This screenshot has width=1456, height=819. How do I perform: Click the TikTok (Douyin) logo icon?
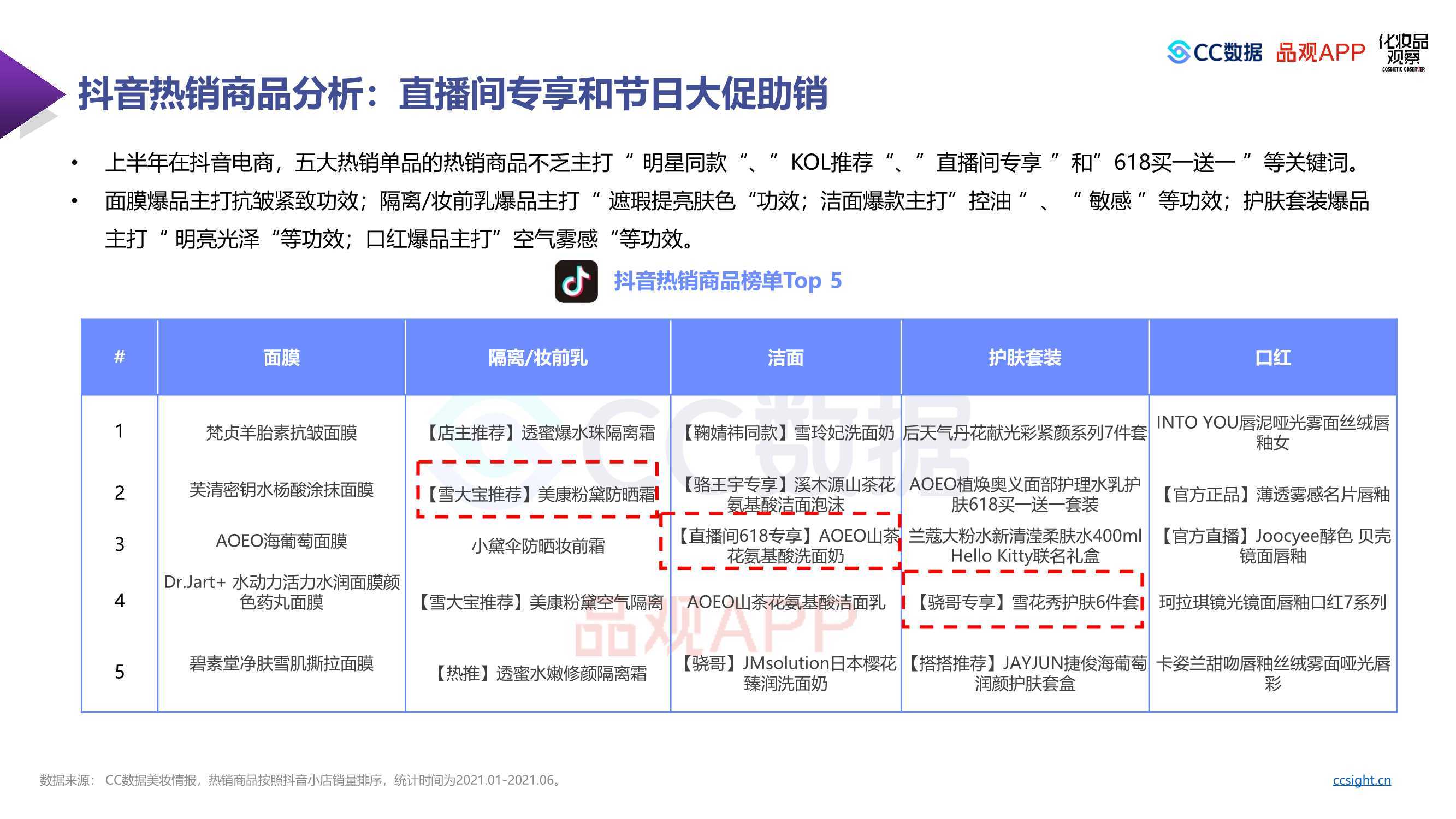pos(576,281)
